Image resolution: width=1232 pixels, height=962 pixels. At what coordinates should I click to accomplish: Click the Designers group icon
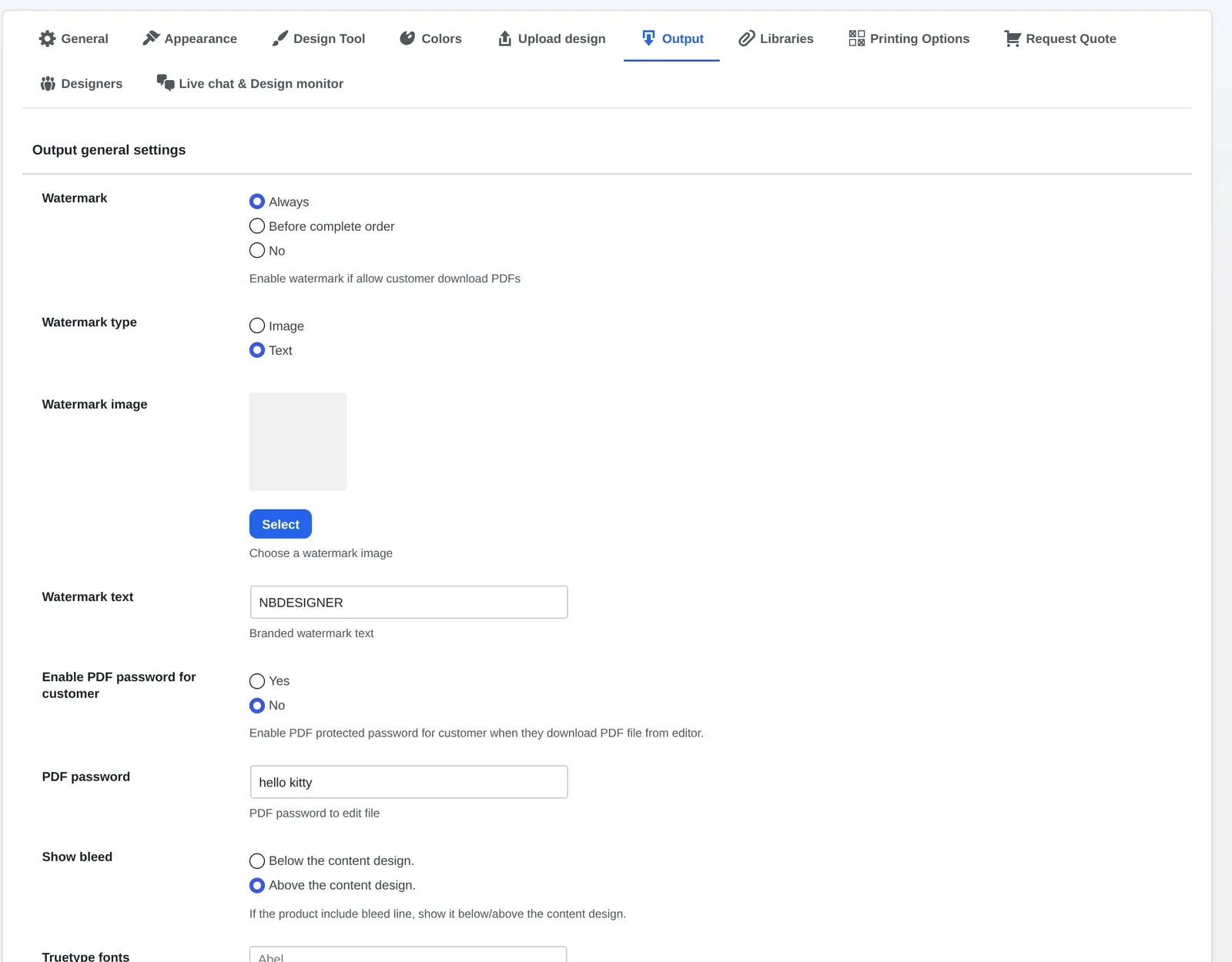tap(48, 83)
